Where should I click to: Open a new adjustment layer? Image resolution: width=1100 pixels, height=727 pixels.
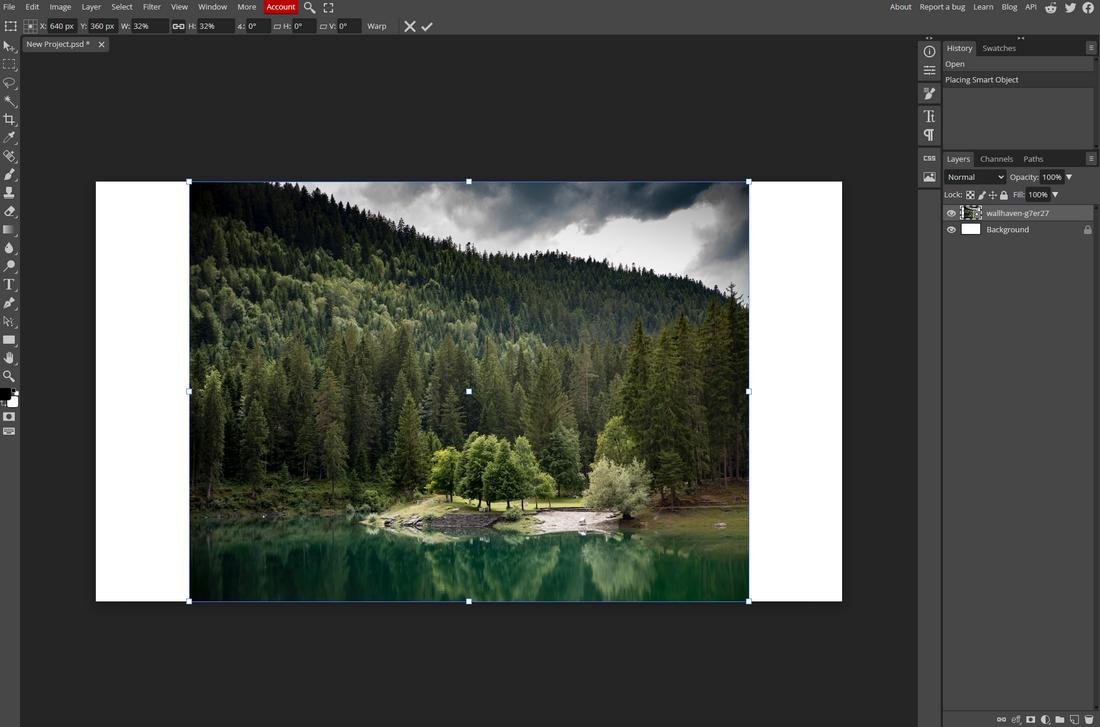coord(1045,719)
